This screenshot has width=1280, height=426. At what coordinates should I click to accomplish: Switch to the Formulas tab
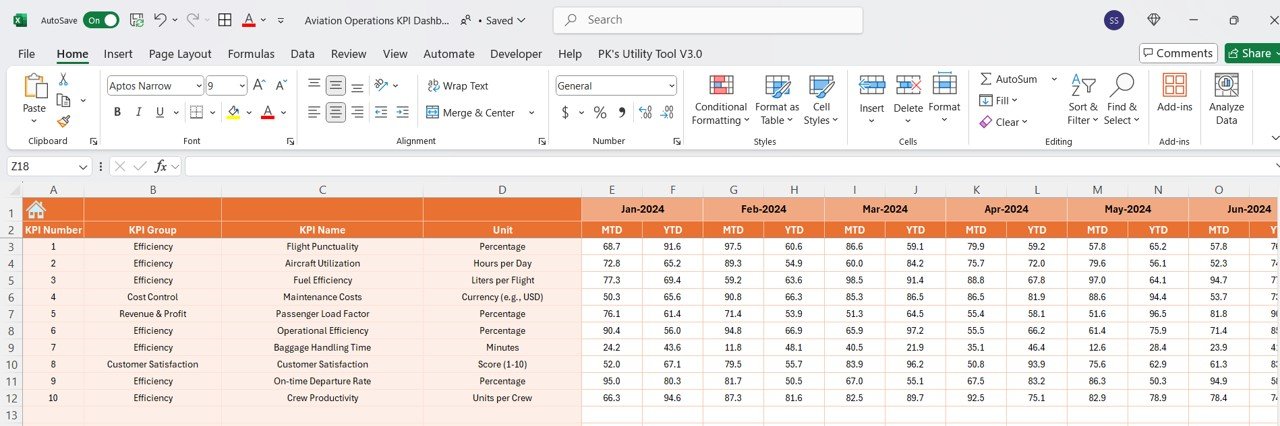tap(251, 54)
